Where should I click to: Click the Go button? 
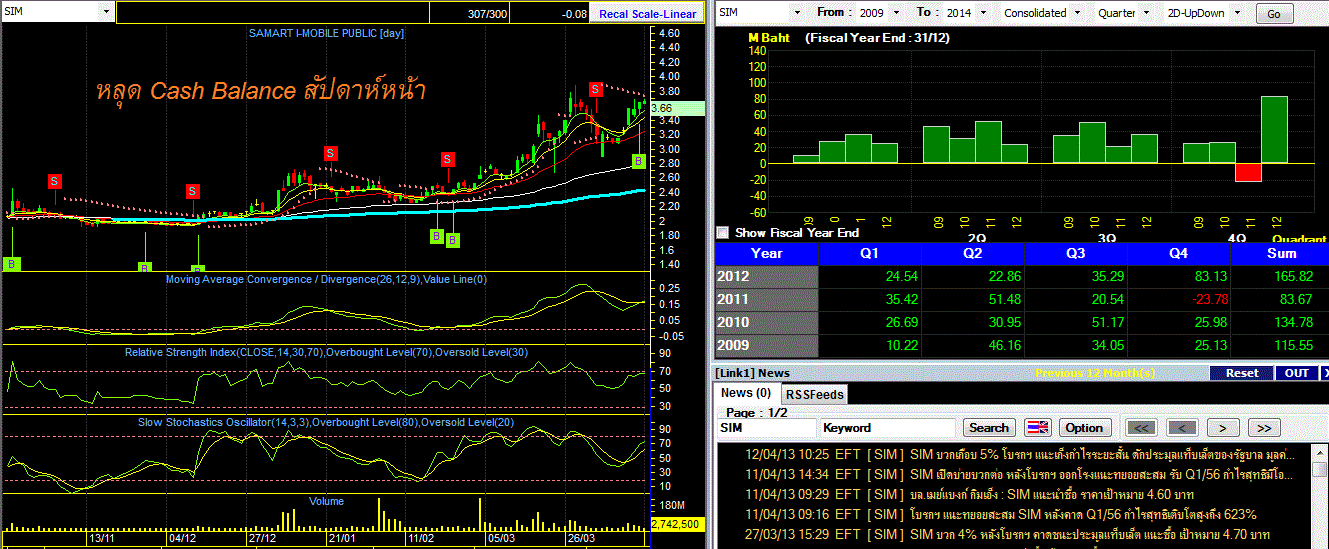click(x=1274, y=14)
